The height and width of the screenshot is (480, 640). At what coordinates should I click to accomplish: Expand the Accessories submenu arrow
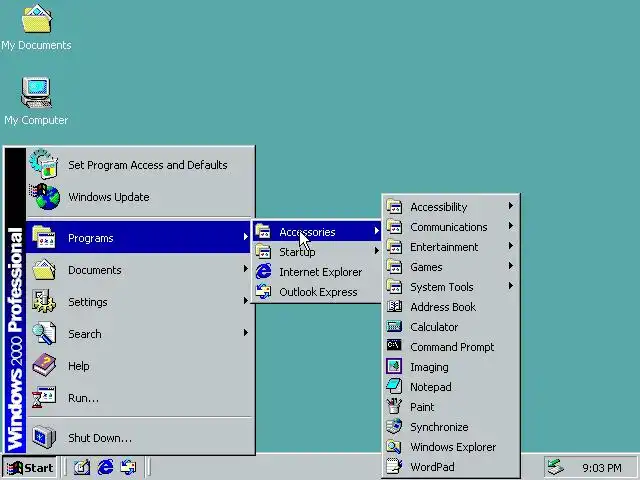click(376, 231)
